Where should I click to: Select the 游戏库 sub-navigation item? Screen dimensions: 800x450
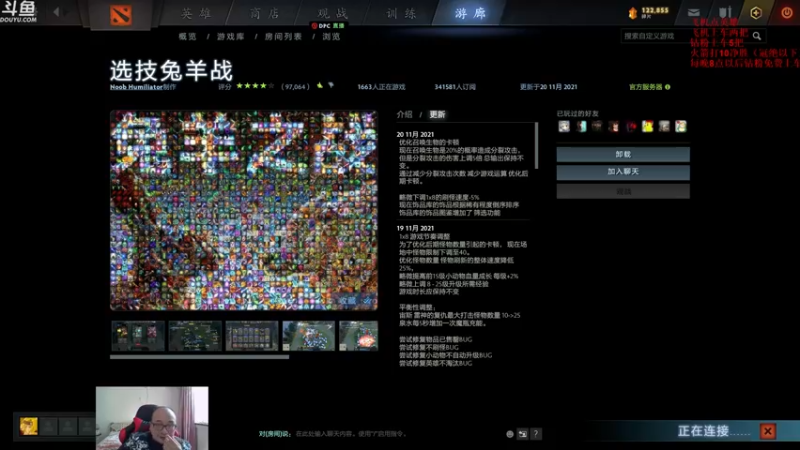[x=231, y=37]
